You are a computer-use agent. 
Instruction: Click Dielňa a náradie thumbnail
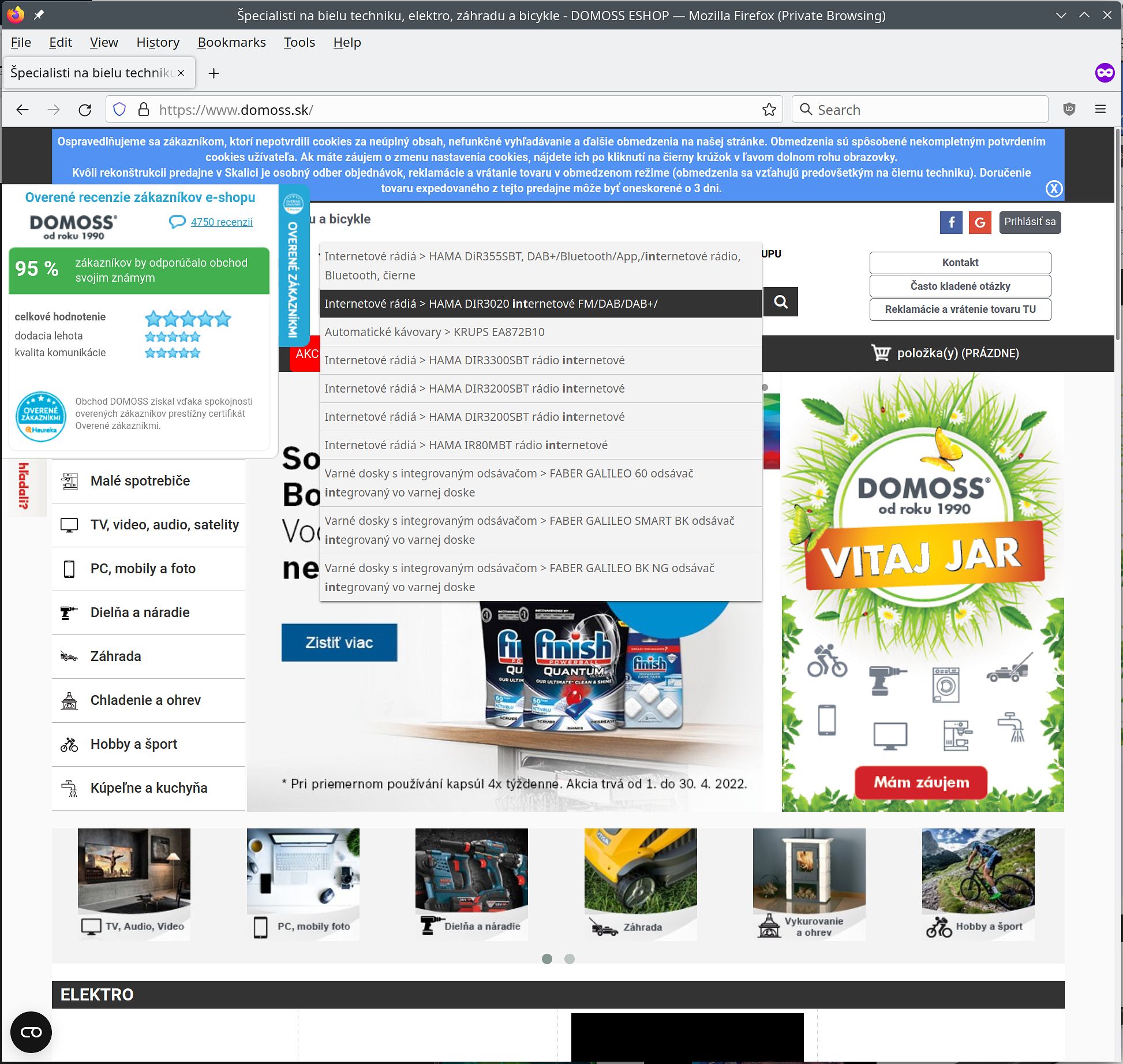[x=471, y=884]
